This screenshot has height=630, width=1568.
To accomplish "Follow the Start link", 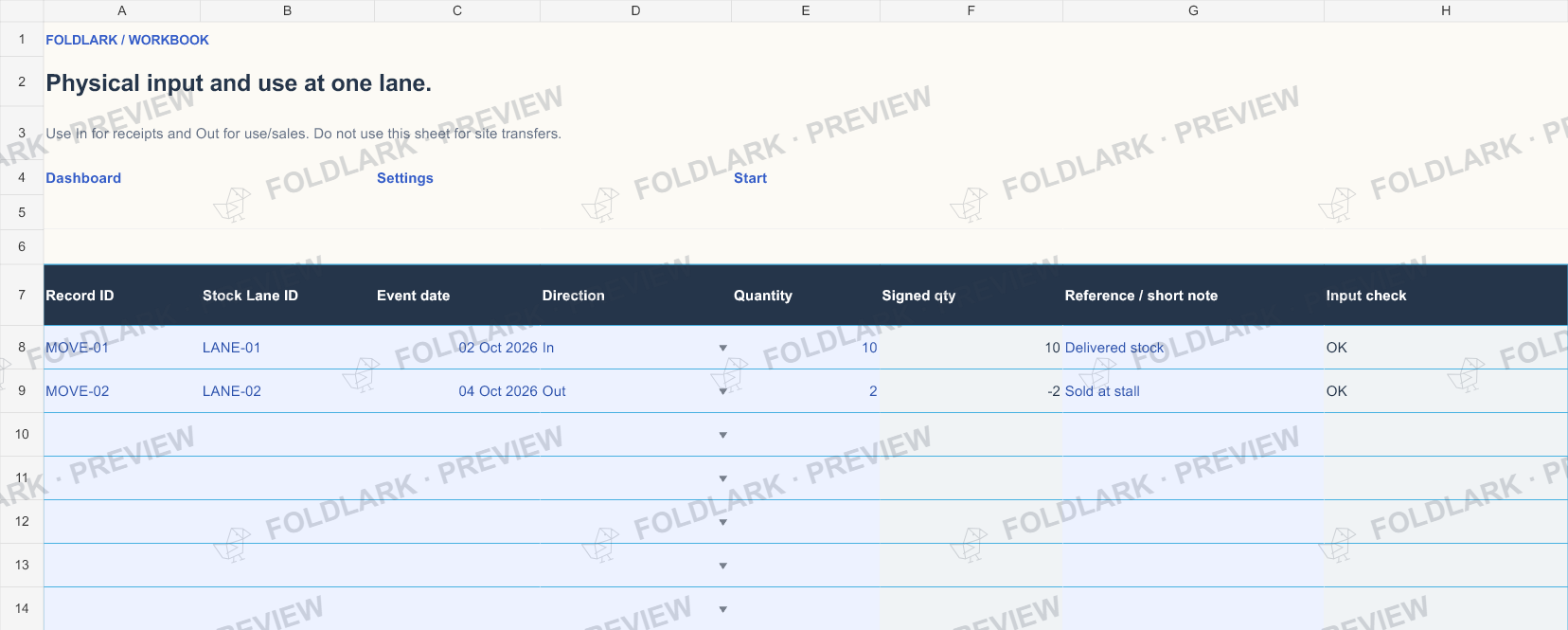I will point(750,178).
